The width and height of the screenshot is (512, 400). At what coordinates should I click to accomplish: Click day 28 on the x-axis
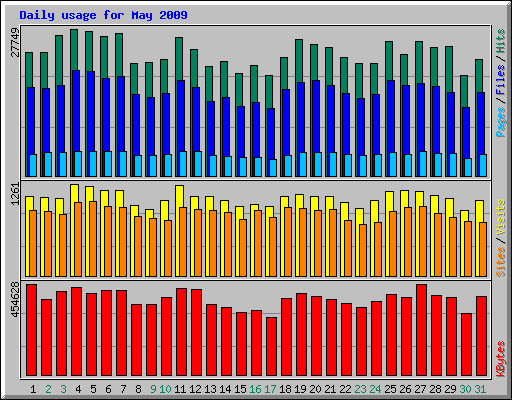click(x=435, y=389)
